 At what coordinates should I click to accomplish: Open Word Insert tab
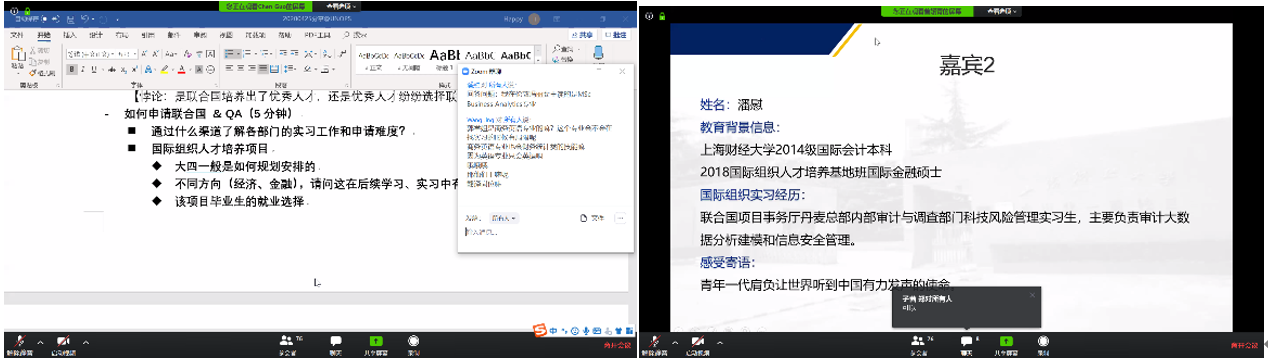click(69, 34)
